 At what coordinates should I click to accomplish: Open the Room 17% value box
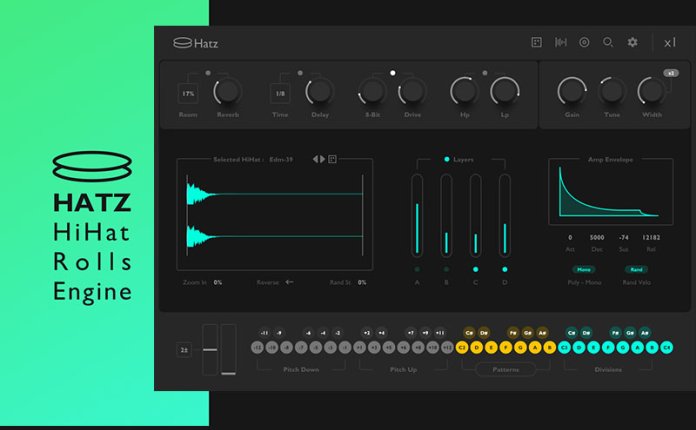188,94
